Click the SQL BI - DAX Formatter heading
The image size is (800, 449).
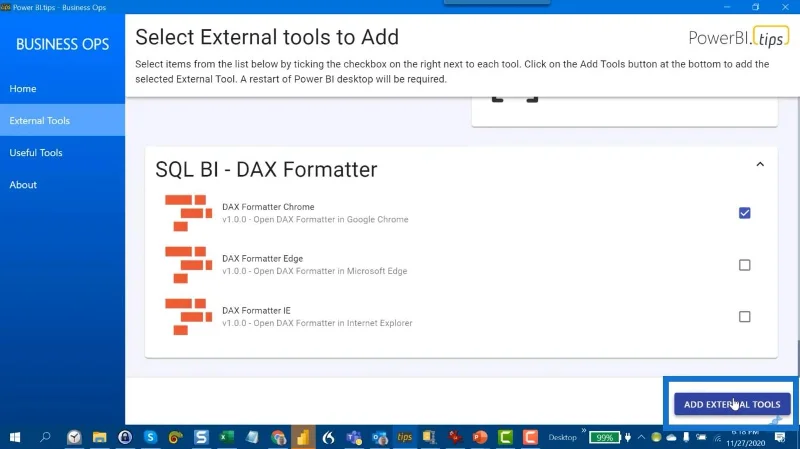(266, 169)
